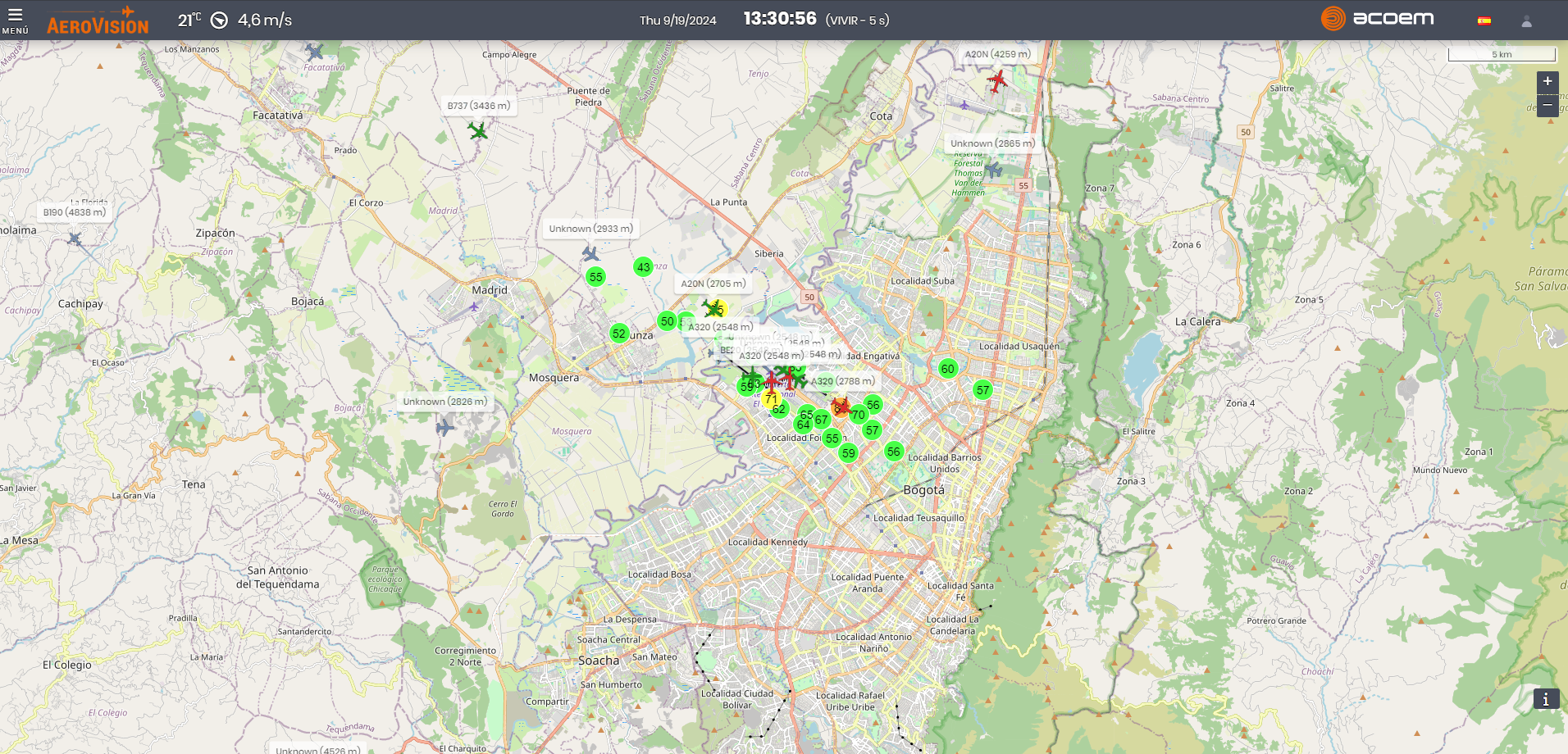1568x754 pixels.
Task: Click the A20N (4259 m) label
Action: point(997,54)
